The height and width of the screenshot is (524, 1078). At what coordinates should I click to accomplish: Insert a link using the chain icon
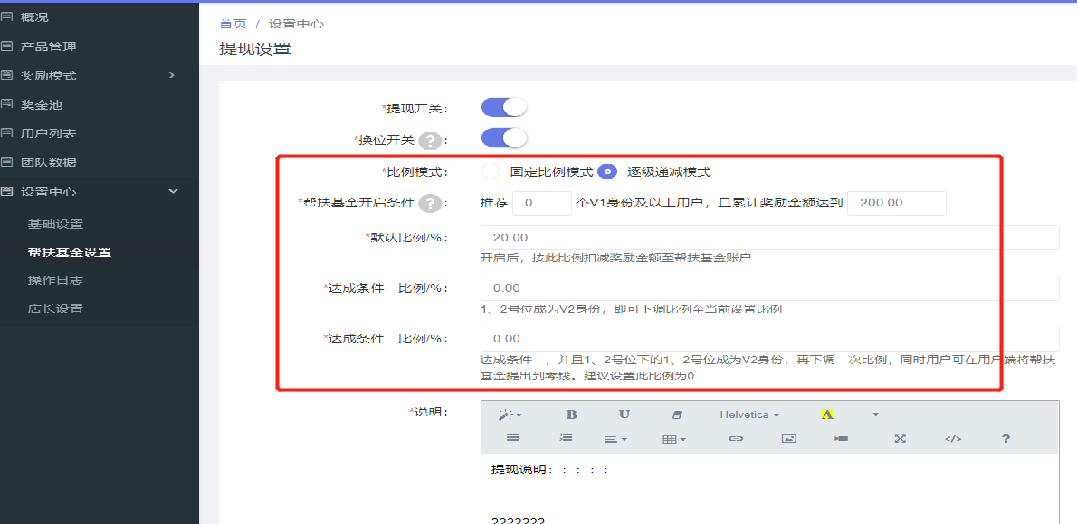tap(735, 438)
